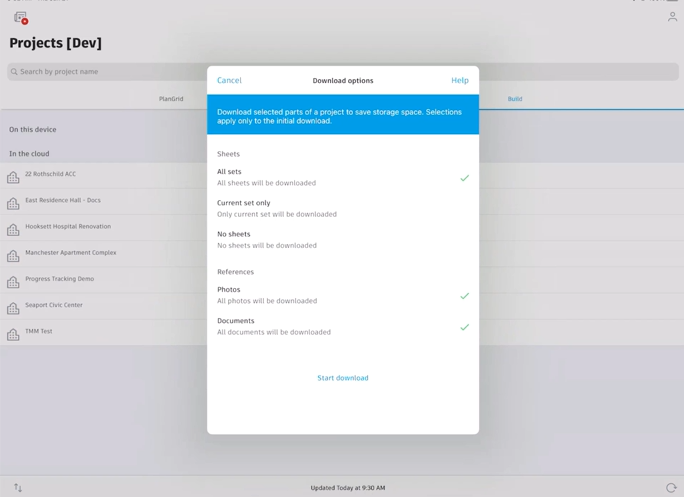The height and width of the screenshot is (497, 684).
Task: Cancel the download options dialog
Action: click(229, 80)
